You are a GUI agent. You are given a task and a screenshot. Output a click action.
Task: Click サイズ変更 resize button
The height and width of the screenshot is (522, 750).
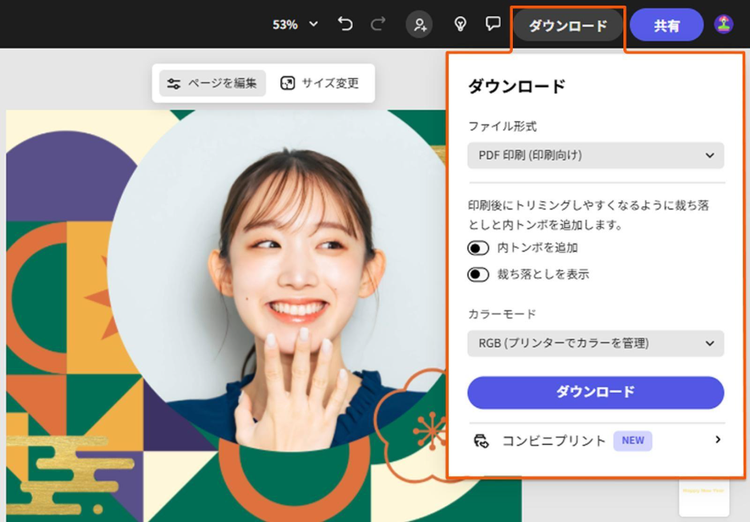pos(320,83)
